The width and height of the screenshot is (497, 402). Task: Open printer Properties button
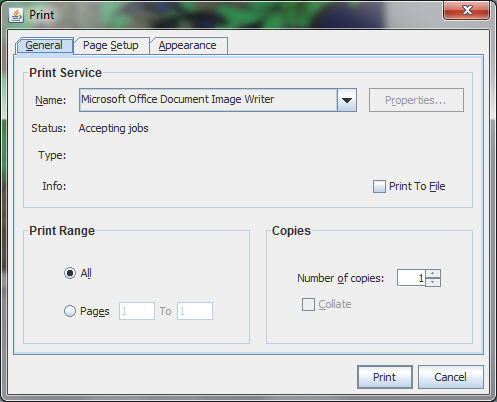pyautogui.click(x=416, y=100)
